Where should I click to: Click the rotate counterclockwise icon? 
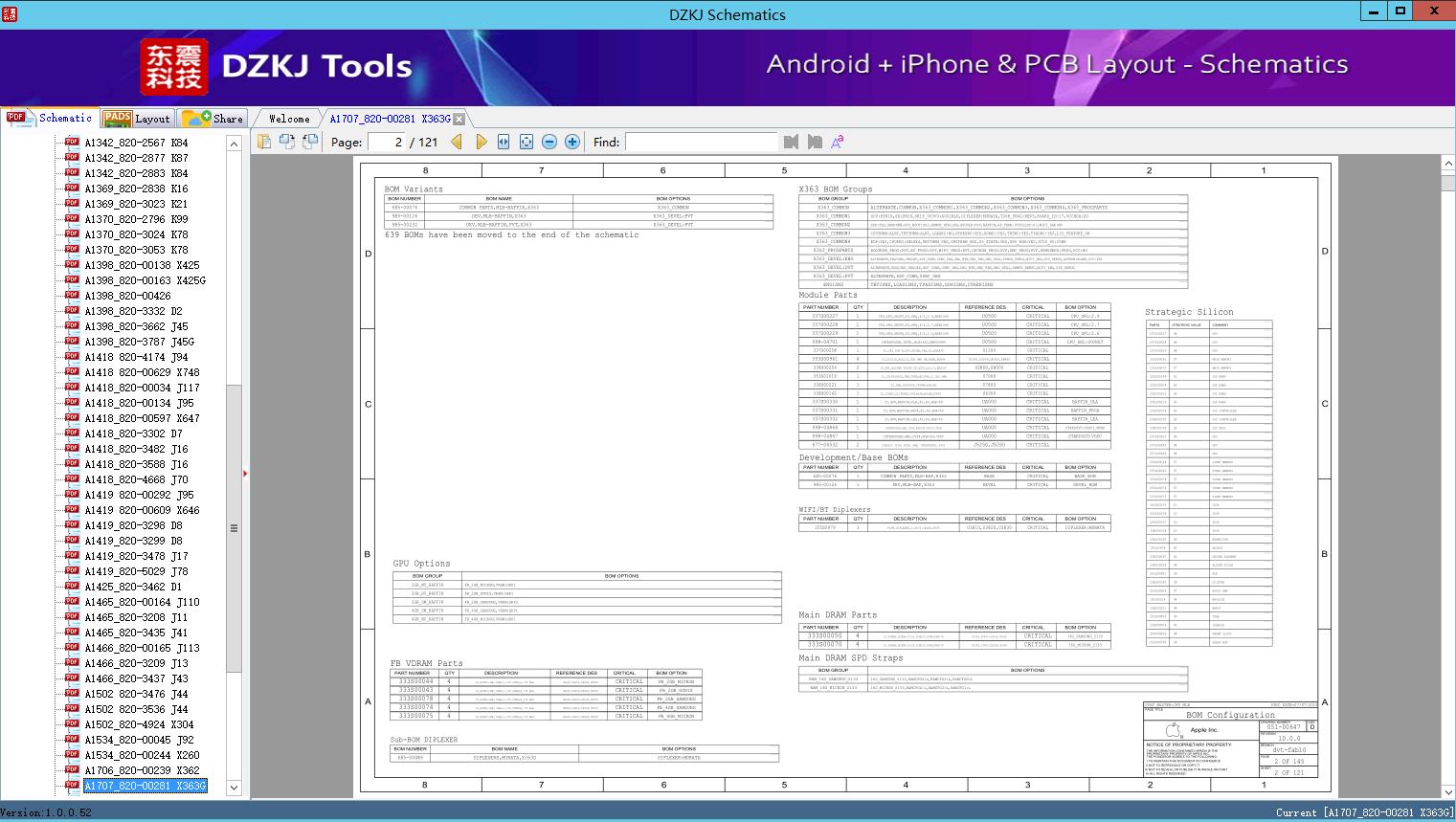pyautogui.click(x=287, y=142)
